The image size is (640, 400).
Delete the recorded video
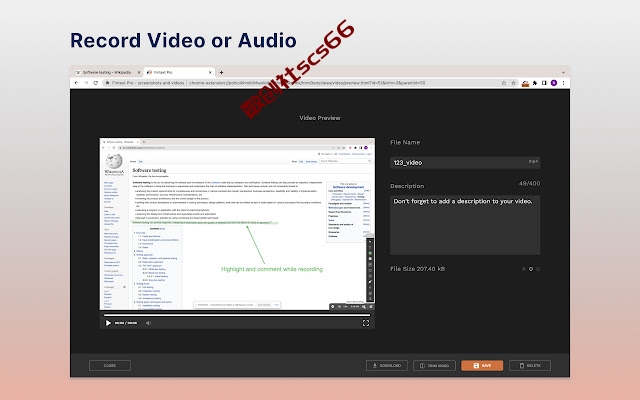(530, 365)
